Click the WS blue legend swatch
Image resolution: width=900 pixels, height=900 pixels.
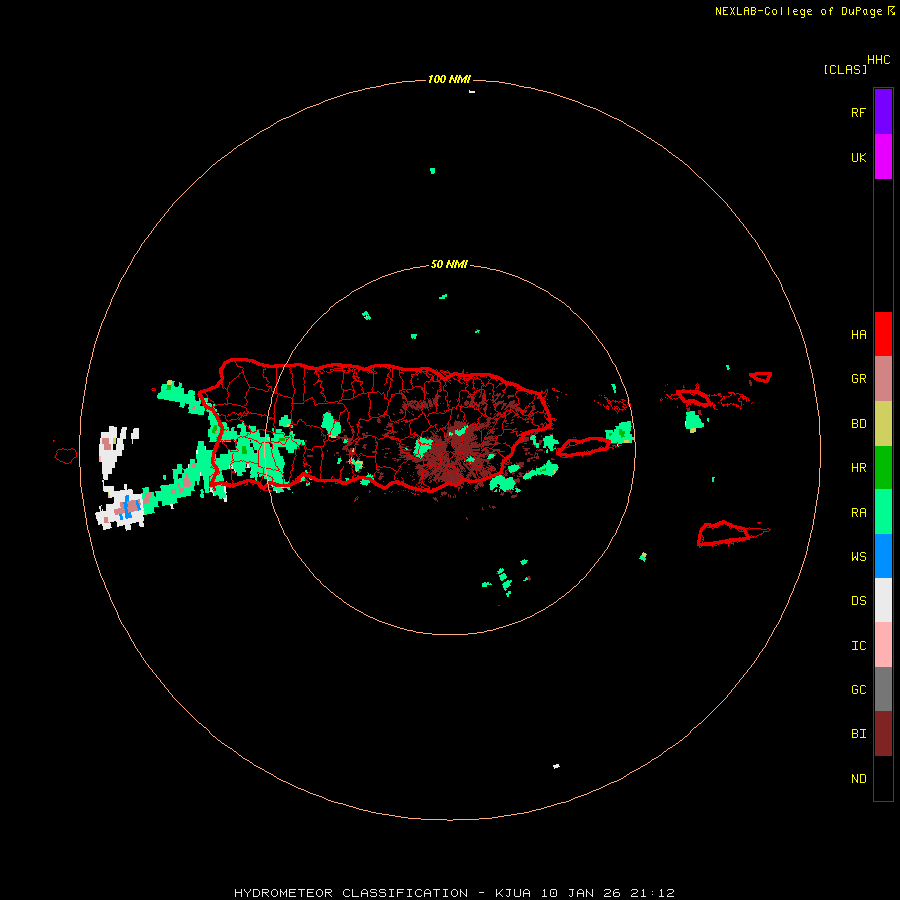(x=883, y=556)
